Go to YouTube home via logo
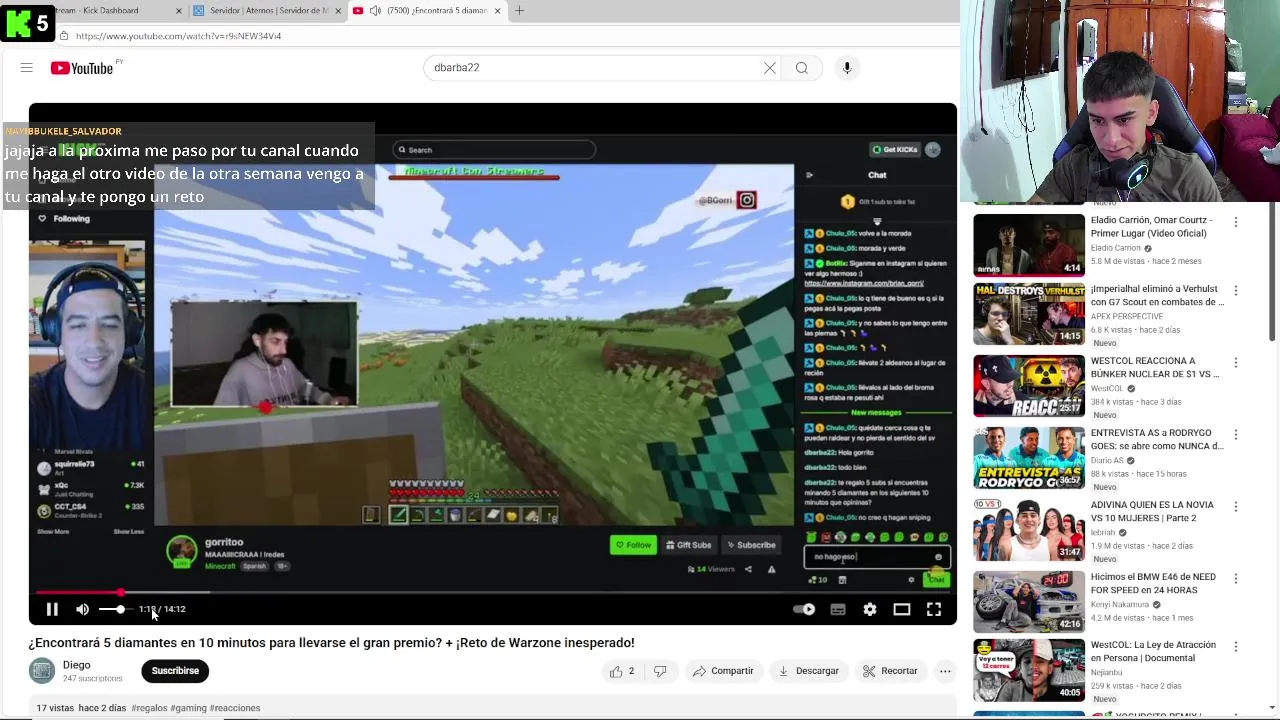The height and width of the screenshot is (720, 1280). 82,68
